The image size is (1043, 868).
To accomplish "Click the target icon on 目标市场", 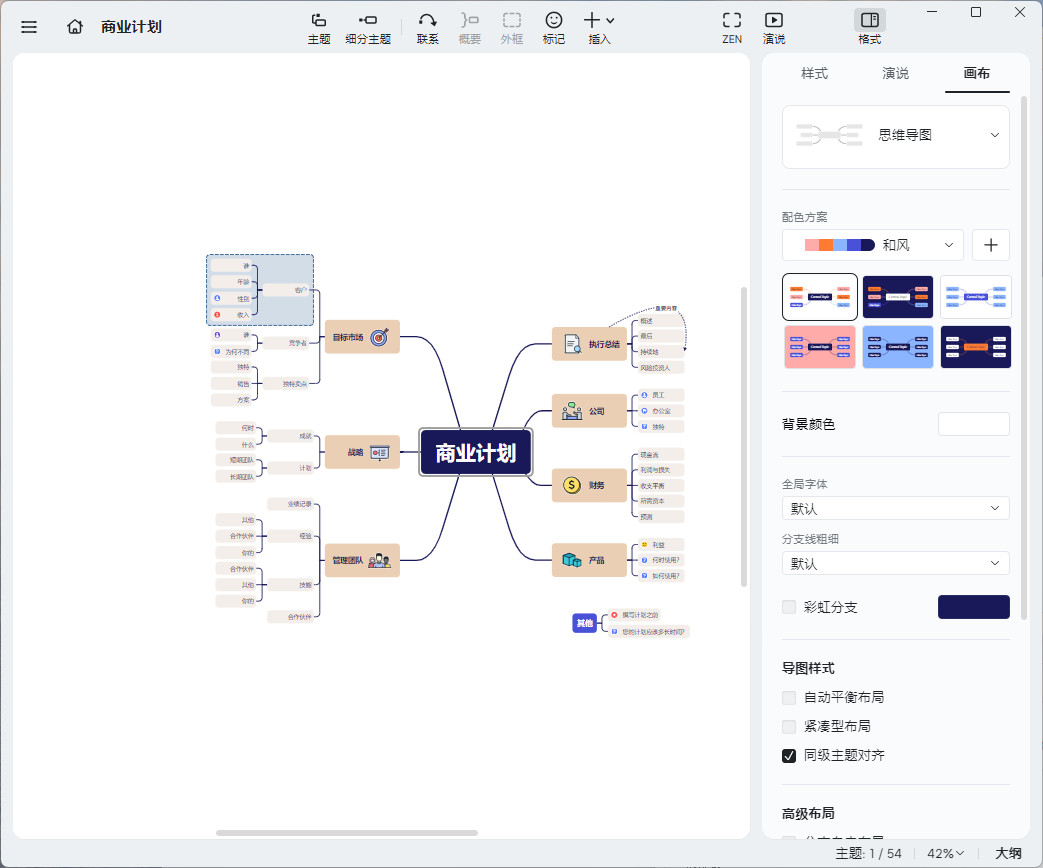I will click(379, 337).
